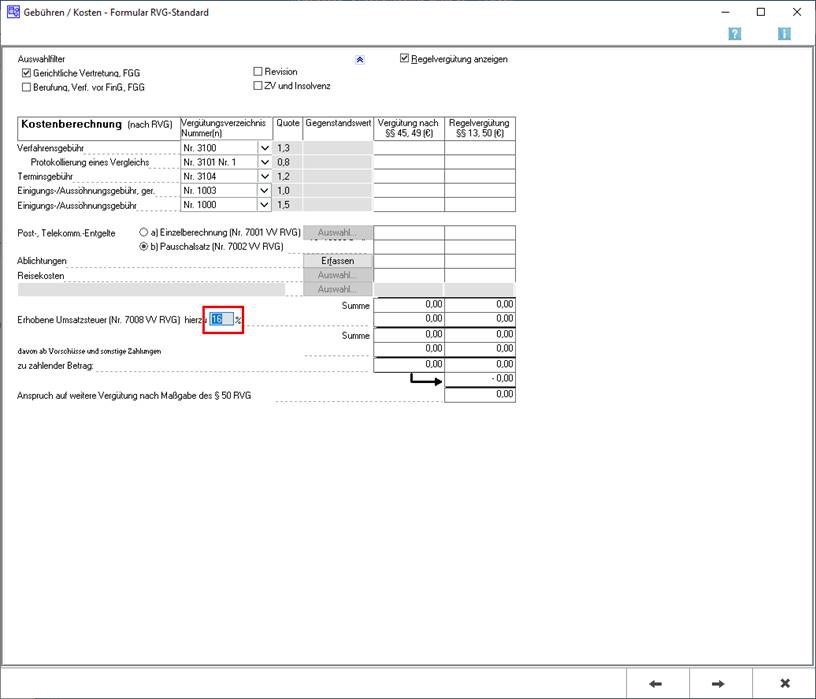Click Erfassen button for Ablichtungen

pos(338,261)
